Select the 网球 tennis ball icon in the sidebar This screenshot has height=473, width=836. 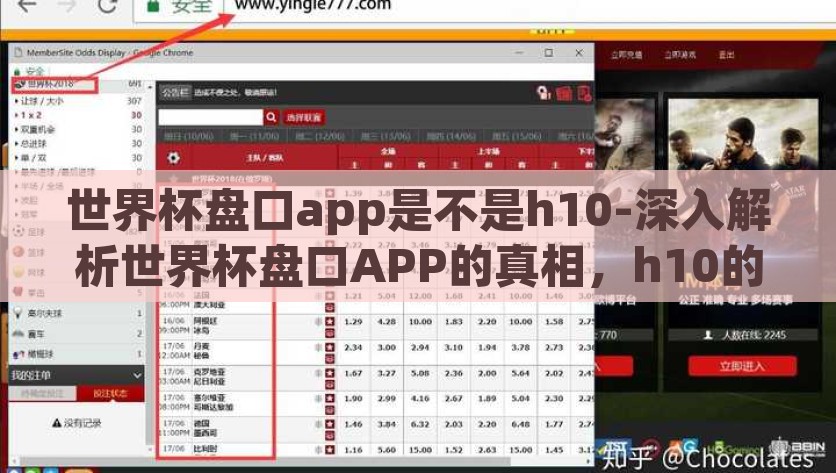[18, 272]
